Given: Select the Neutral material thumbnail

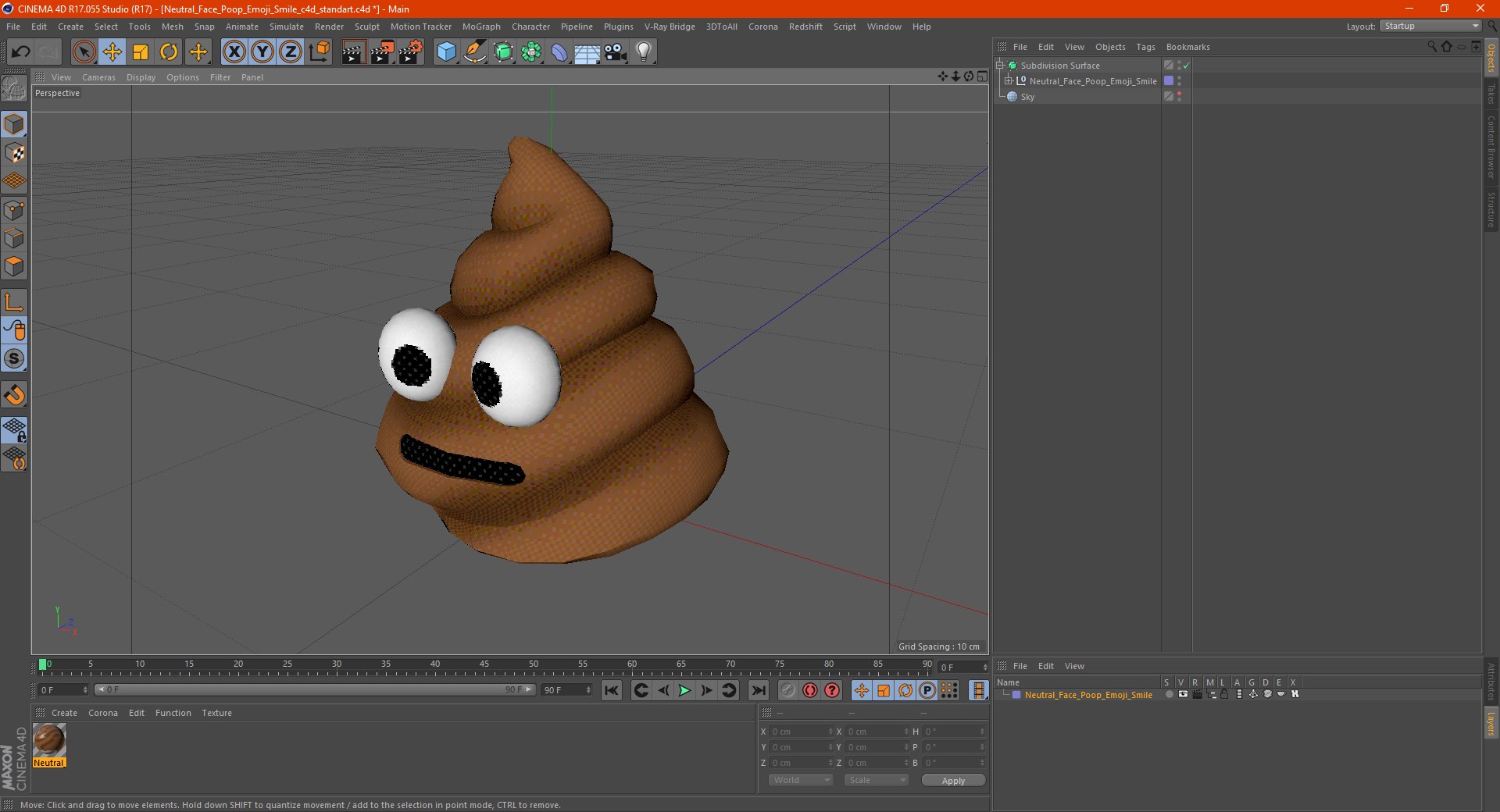Looking at the screenshot, I should 49,740.
